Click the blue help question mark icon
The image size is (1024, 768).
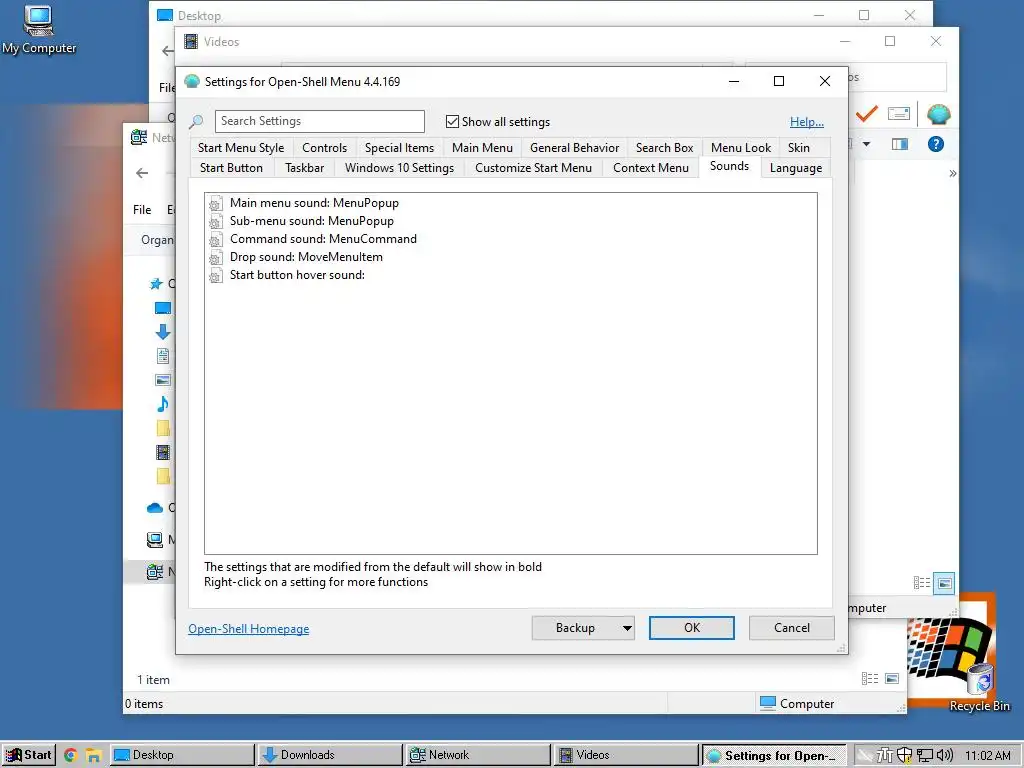click(x=935, y=144)
